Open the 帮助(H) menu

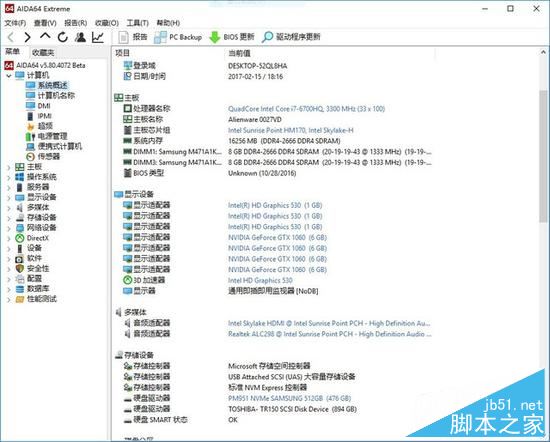(x=168, y=23)
